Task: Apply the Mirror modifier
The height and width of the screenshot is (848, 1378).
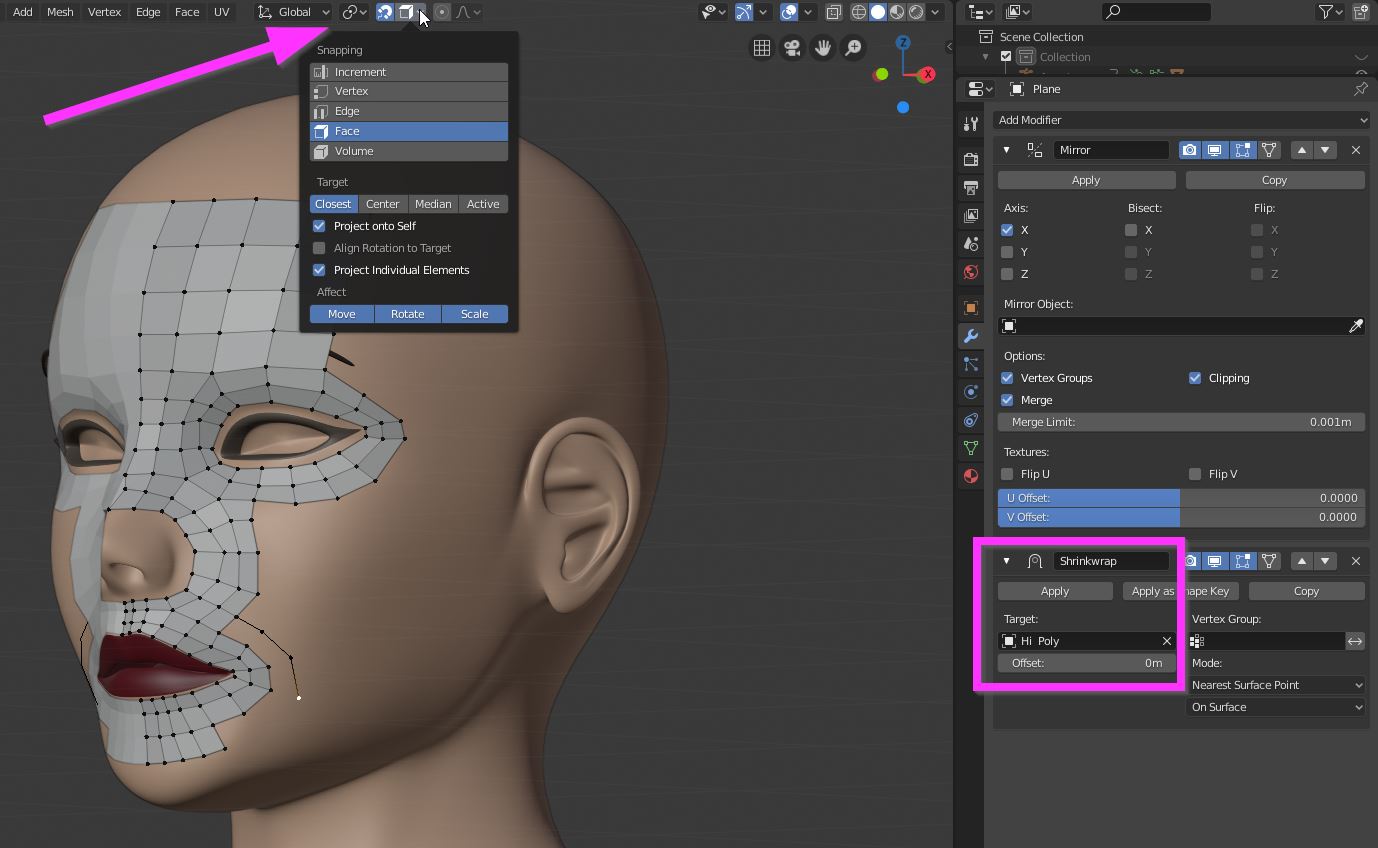Action: 1086,180
